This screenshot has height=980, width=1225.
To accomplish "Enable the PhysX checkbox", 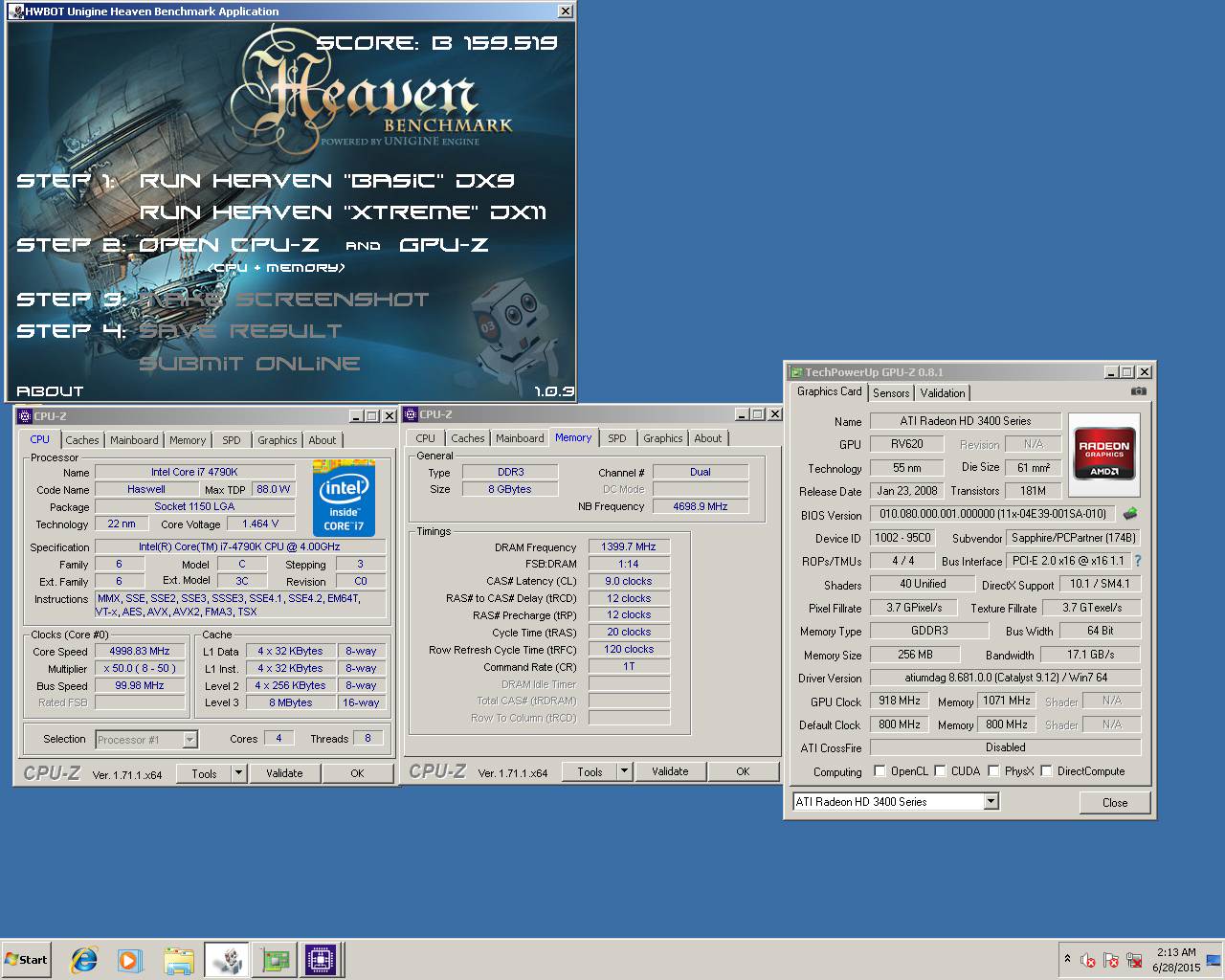I will (993, 771).
